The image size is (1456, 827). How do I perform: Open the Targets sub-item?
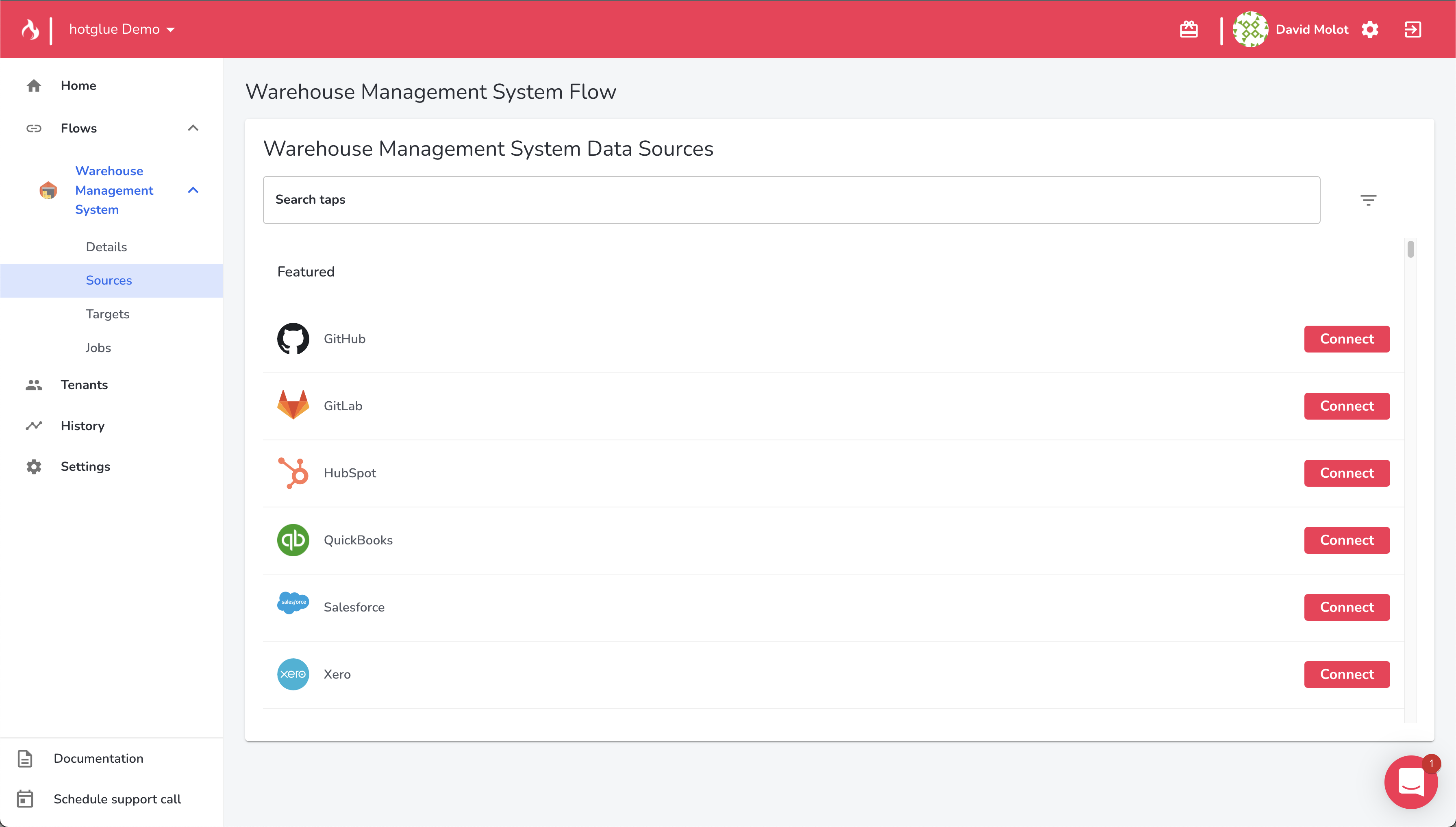[107, 314]
